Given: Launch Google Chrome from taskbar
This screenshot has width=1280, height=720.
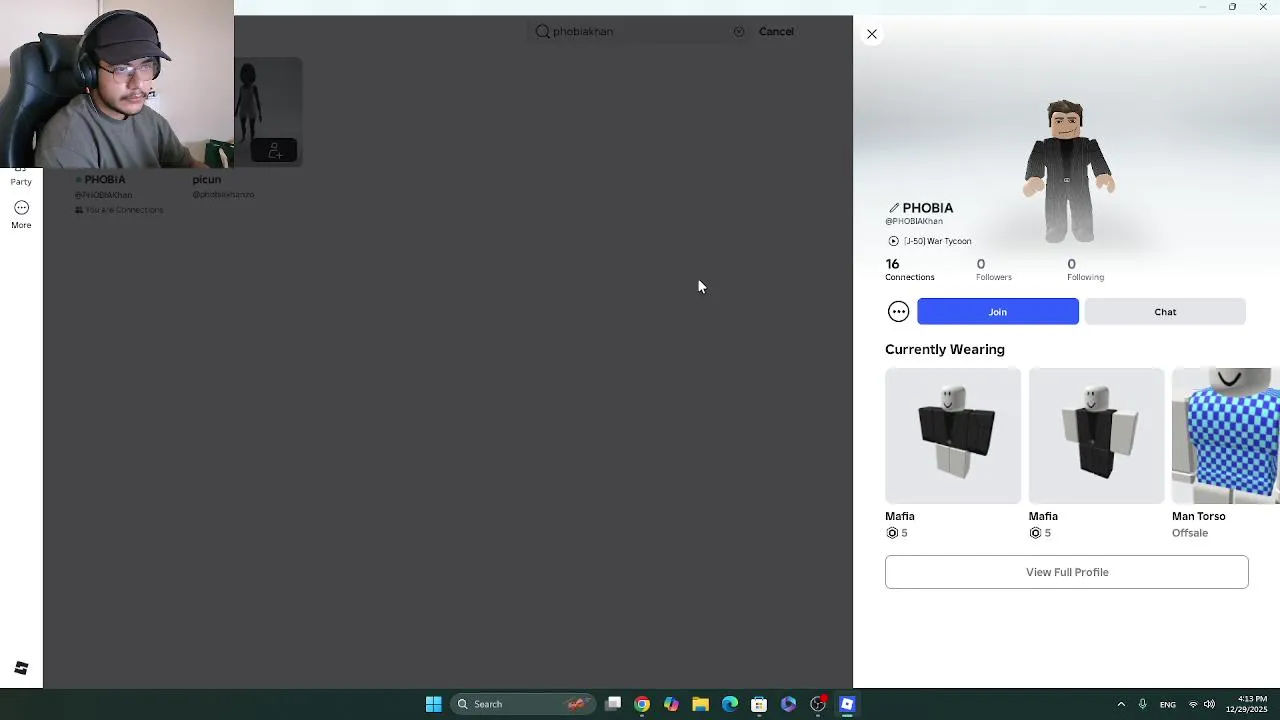Looking at the screenshot, I should 642,704.
